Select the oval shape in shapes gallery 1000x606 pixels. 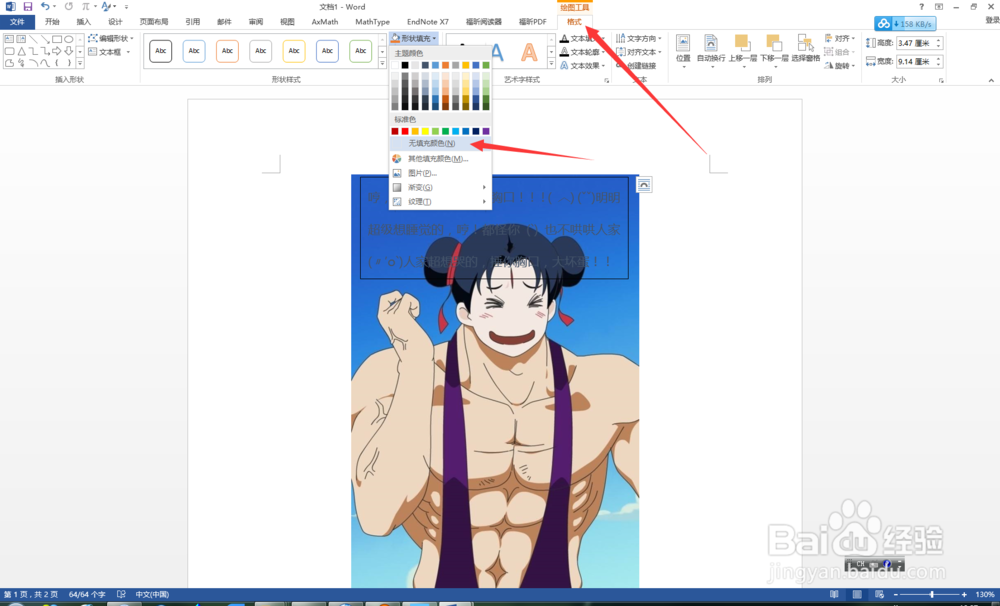[68, 39]
